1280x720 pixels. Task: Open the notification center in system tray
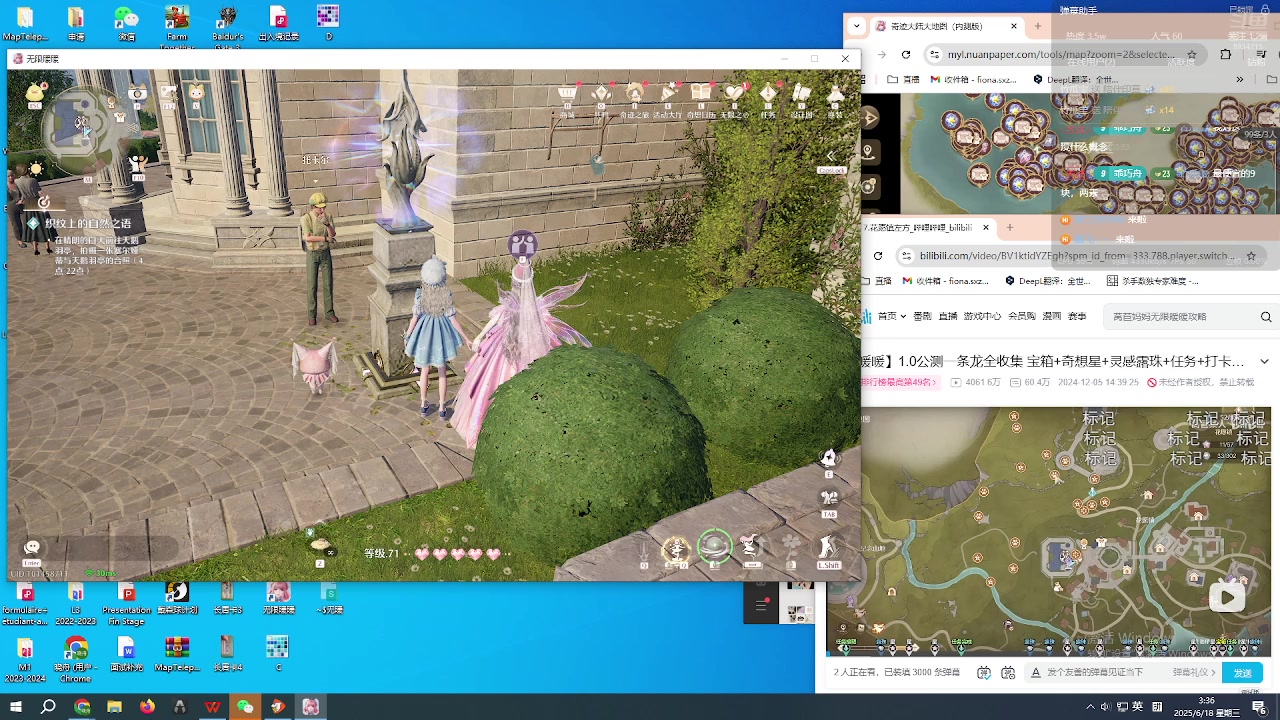click(1259, 706)
